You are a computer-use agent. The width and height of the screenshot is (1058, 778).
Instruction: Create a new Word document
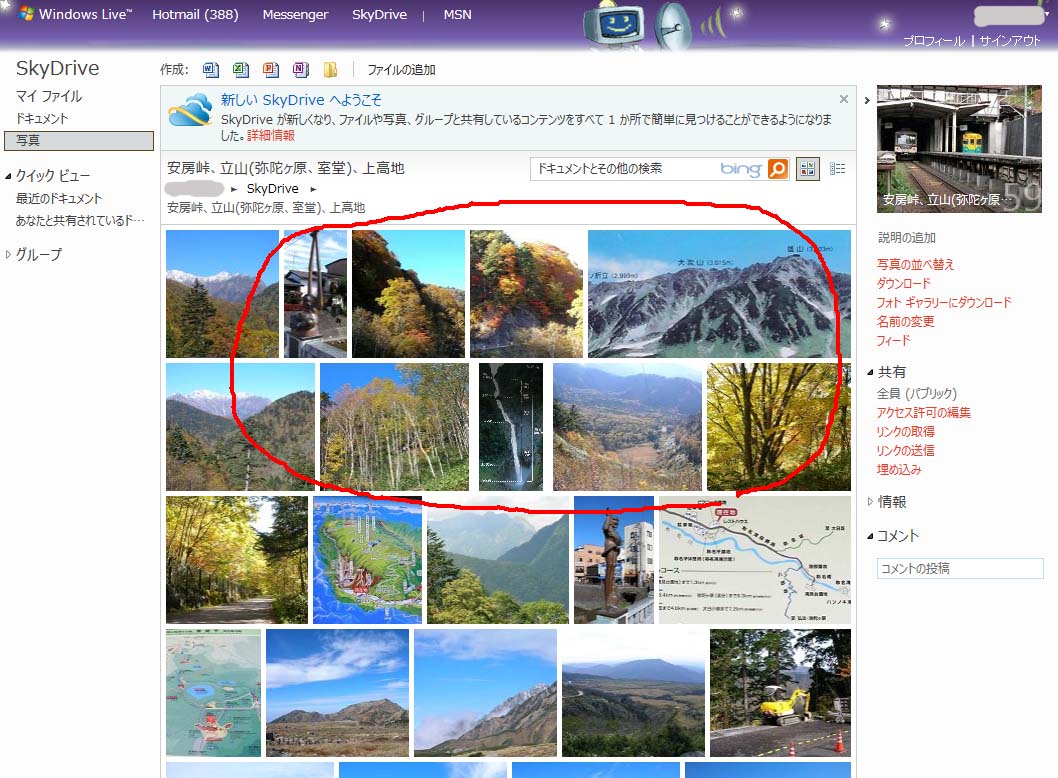(210, 70)
